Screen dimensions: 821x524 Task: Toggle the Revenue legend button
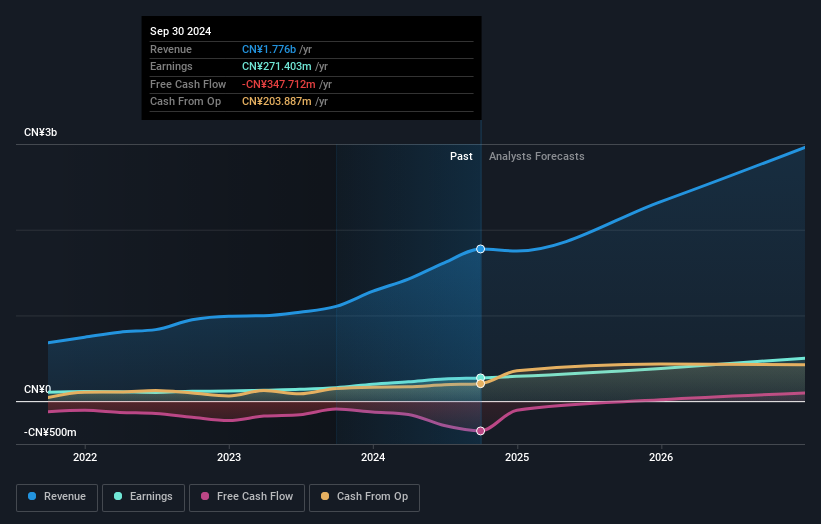[x=57, y=497]
